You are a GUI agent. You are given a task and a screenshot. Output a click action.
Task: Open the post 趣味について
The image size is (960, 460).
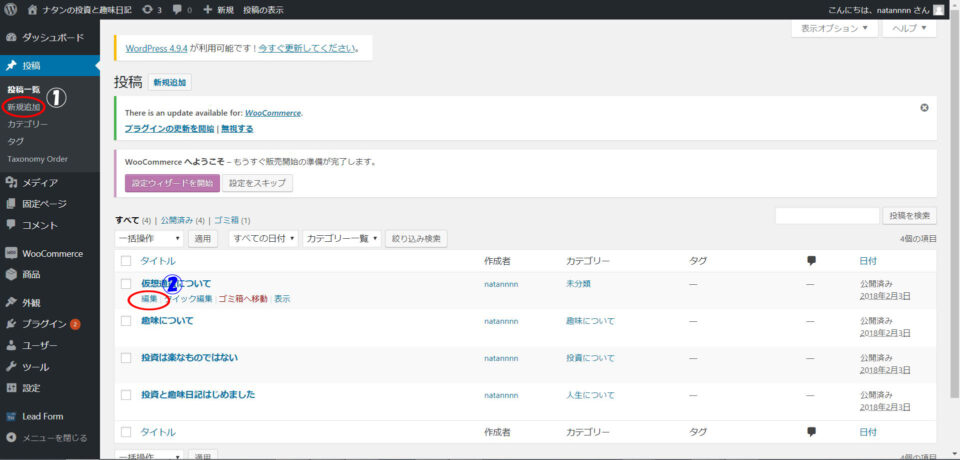(x=167, y=320)
